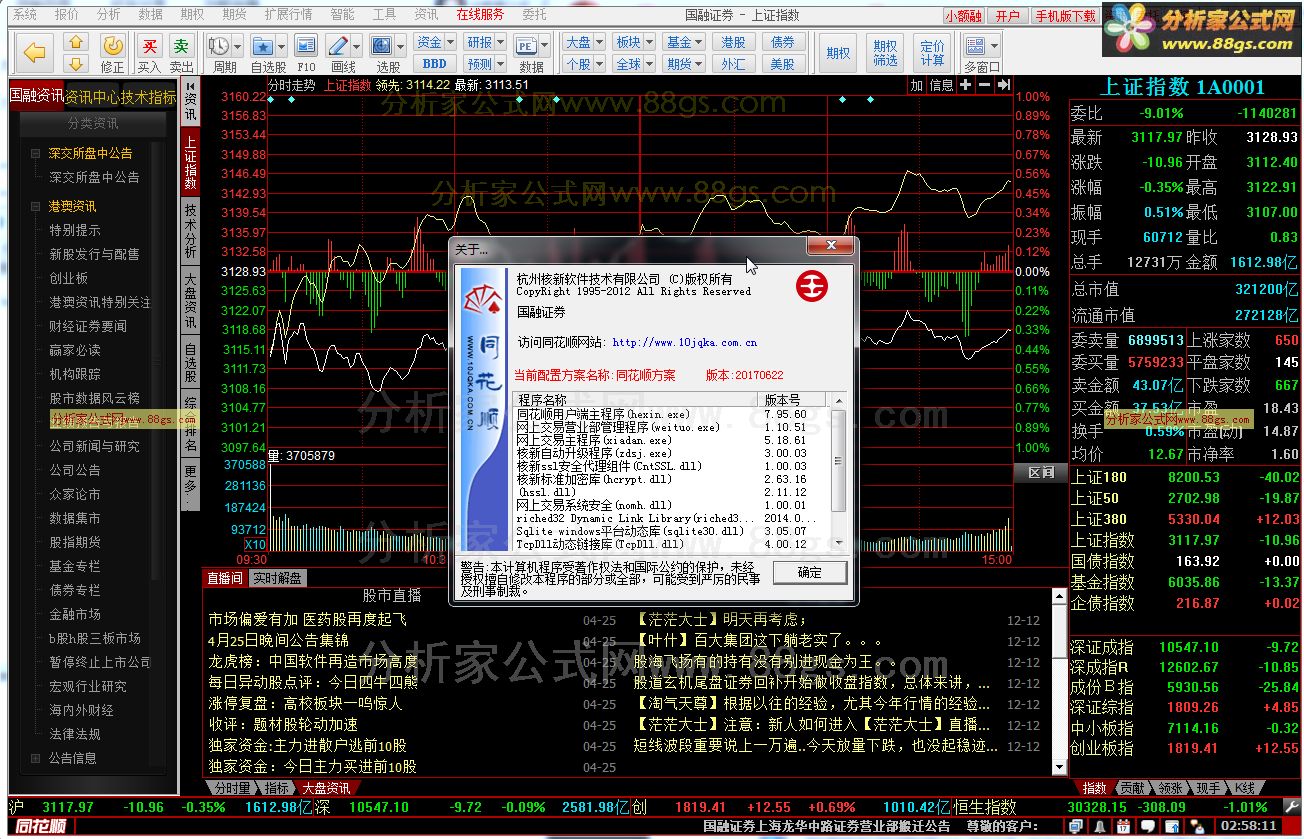
Task: Open news 龙虎榜：中国软件再造市场高度
Action: 313,661
